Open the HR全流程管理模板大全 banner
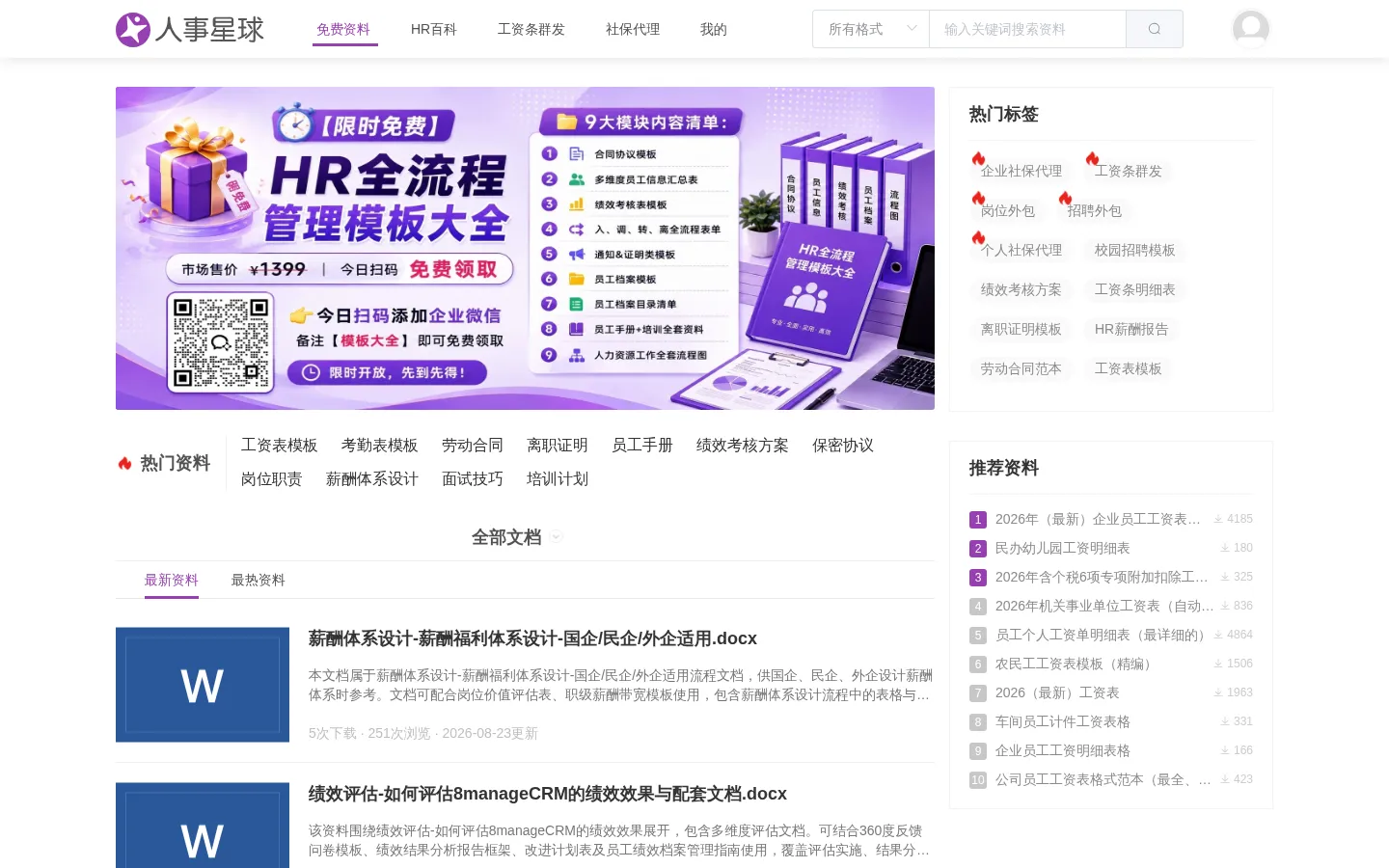 525,248
